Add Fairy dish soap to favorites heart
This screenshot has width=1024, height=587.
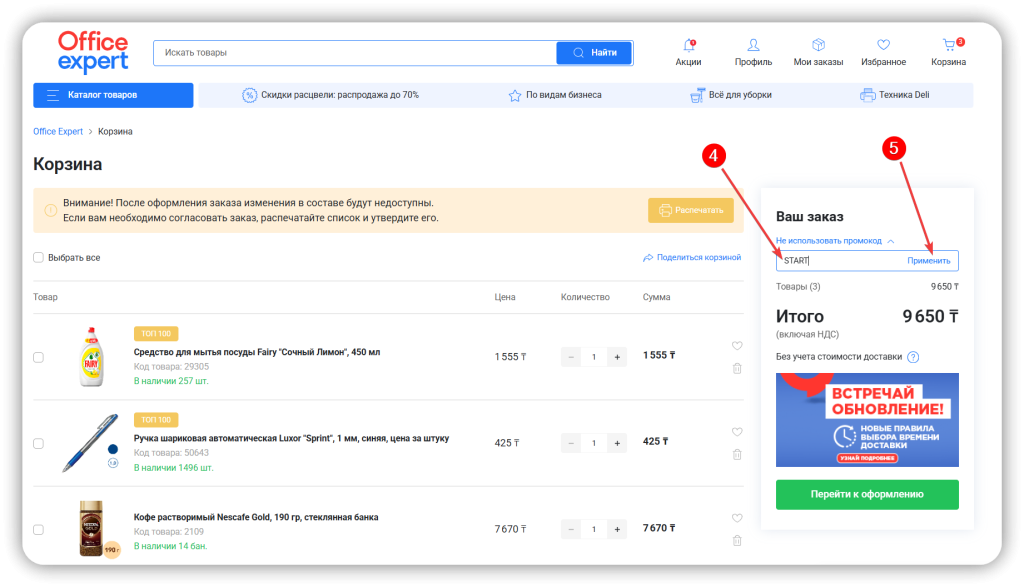pyautogui.click(x=737, y=346)
